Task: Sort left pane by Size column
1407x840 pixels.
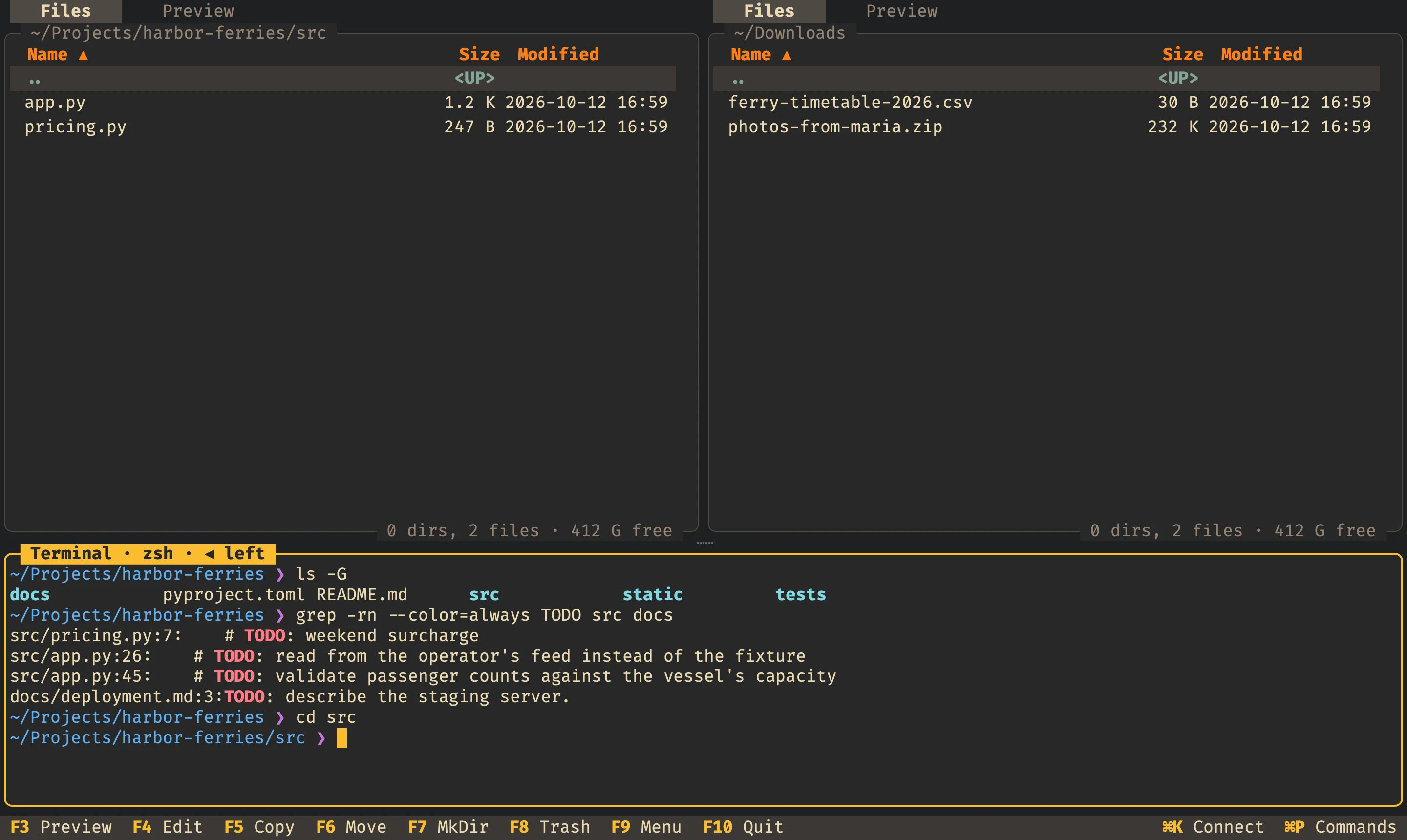Action: point(479,54)
